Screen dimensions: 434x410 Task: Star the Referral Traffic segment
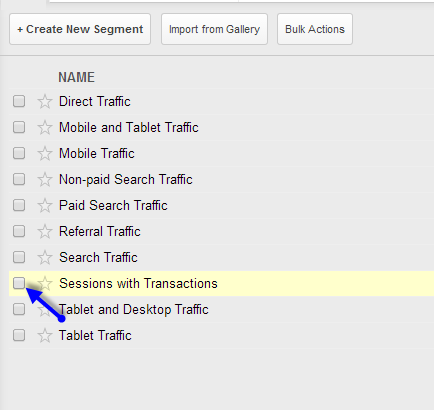tap(45, 232)
